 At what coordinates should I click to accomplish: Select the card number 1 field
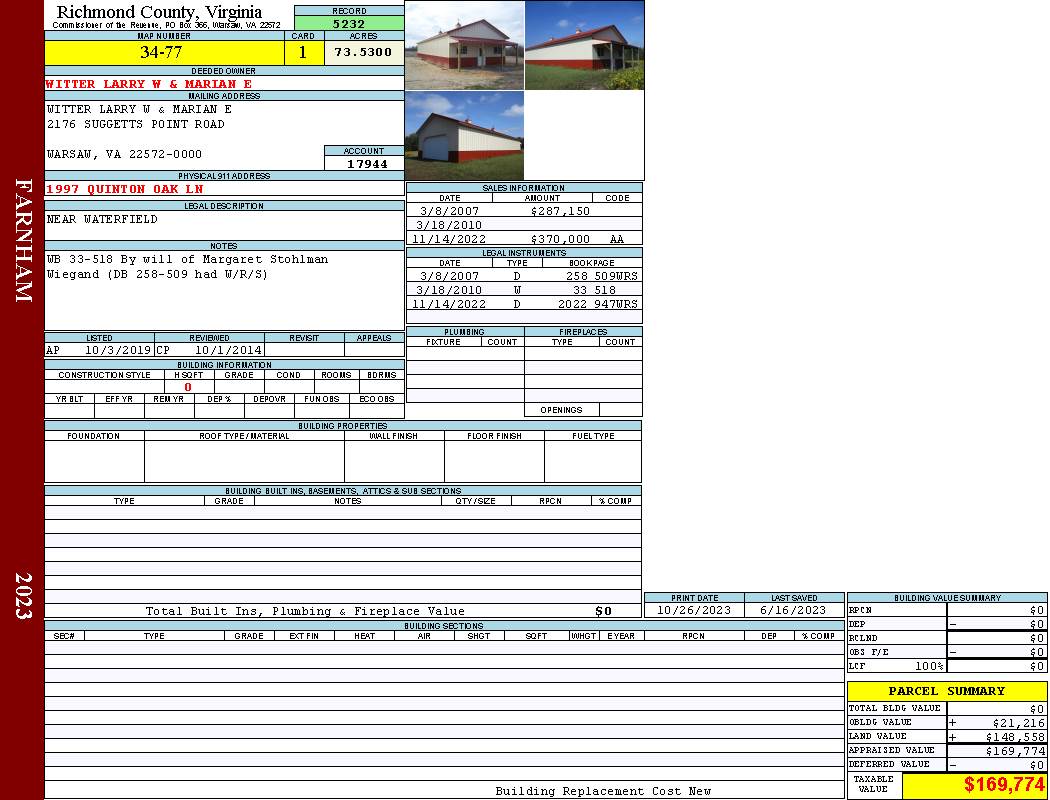click(303, 53)
